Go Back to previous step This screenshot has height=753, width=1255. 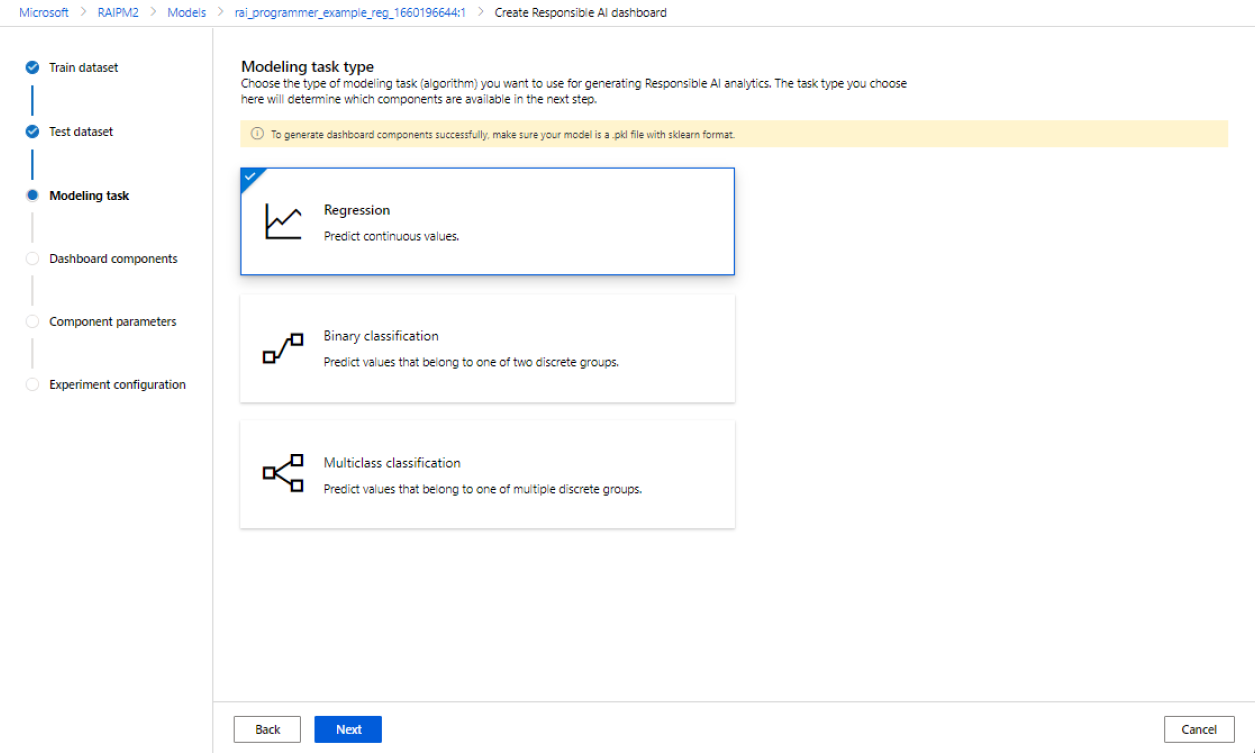point(267,729)
